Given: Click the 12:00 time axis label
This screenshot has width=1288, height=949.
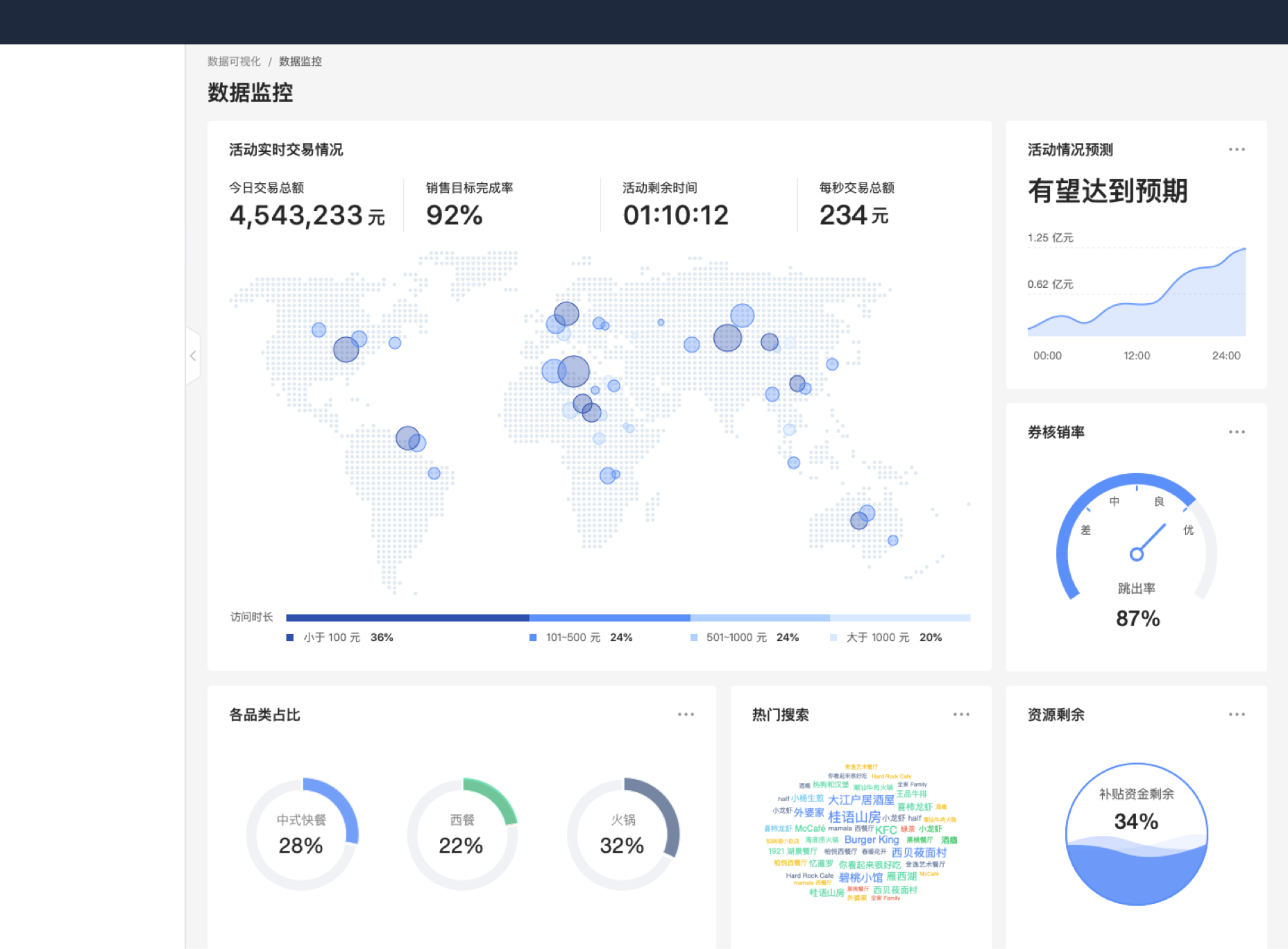Looking at the screenshot, I should tap(1137, 356).
